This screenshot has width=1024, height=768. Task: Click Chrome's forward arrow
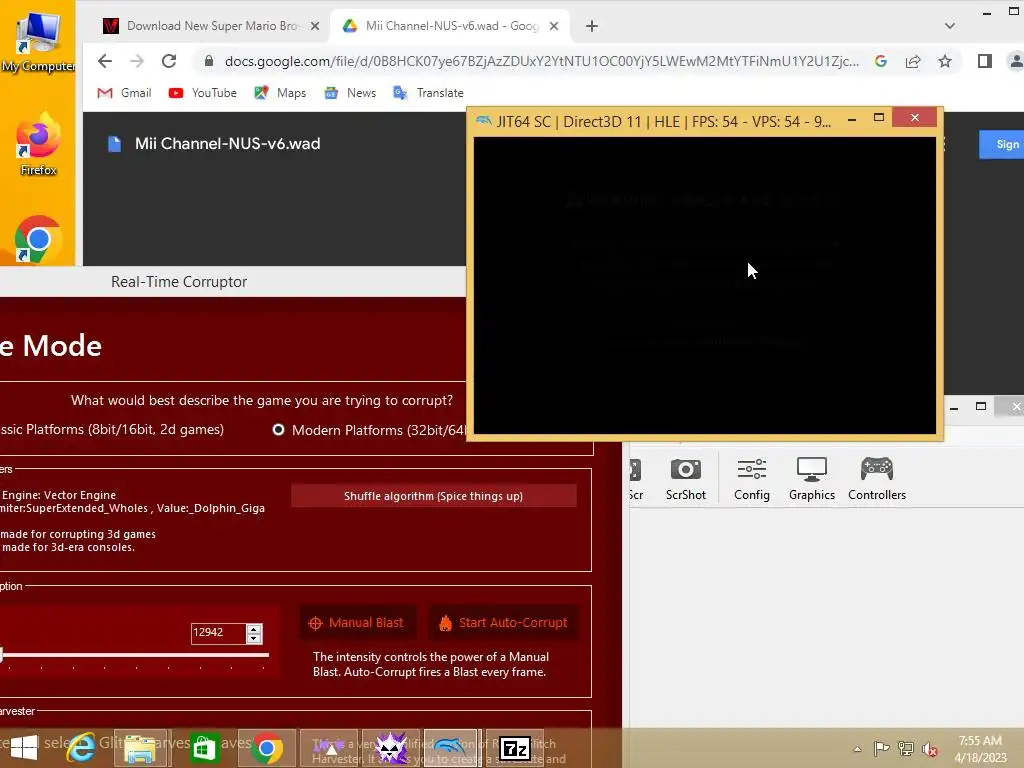tap(136, 61)
